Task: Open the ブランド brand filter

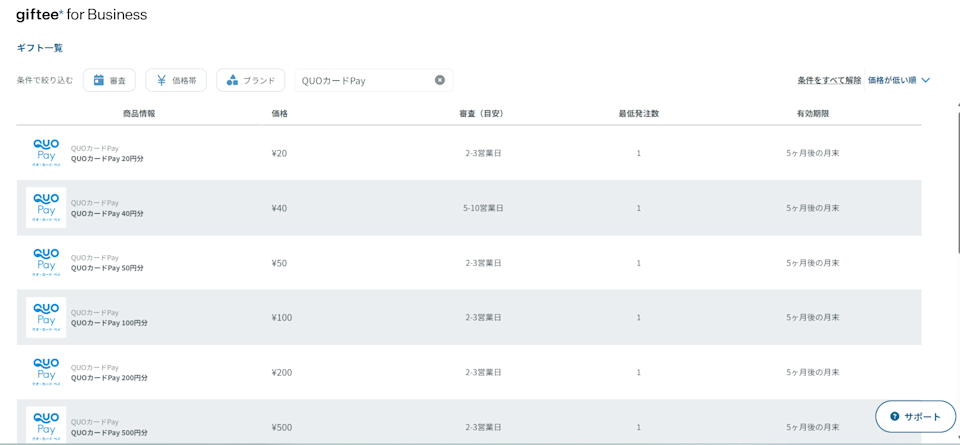Action: click(x=250, y=80)
